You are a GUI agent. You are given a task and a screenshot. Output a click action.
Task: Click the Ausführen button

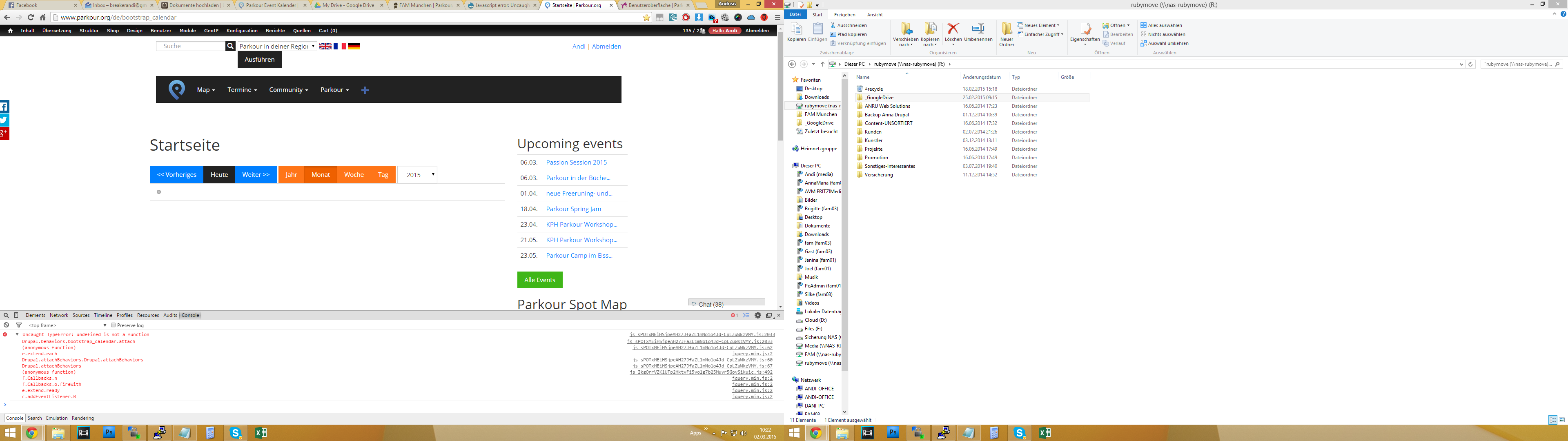(x=260, y=60)
